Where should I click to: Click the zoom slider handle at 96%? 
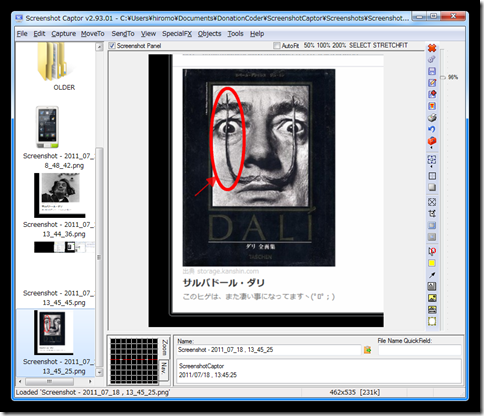[x=443, y=77]
